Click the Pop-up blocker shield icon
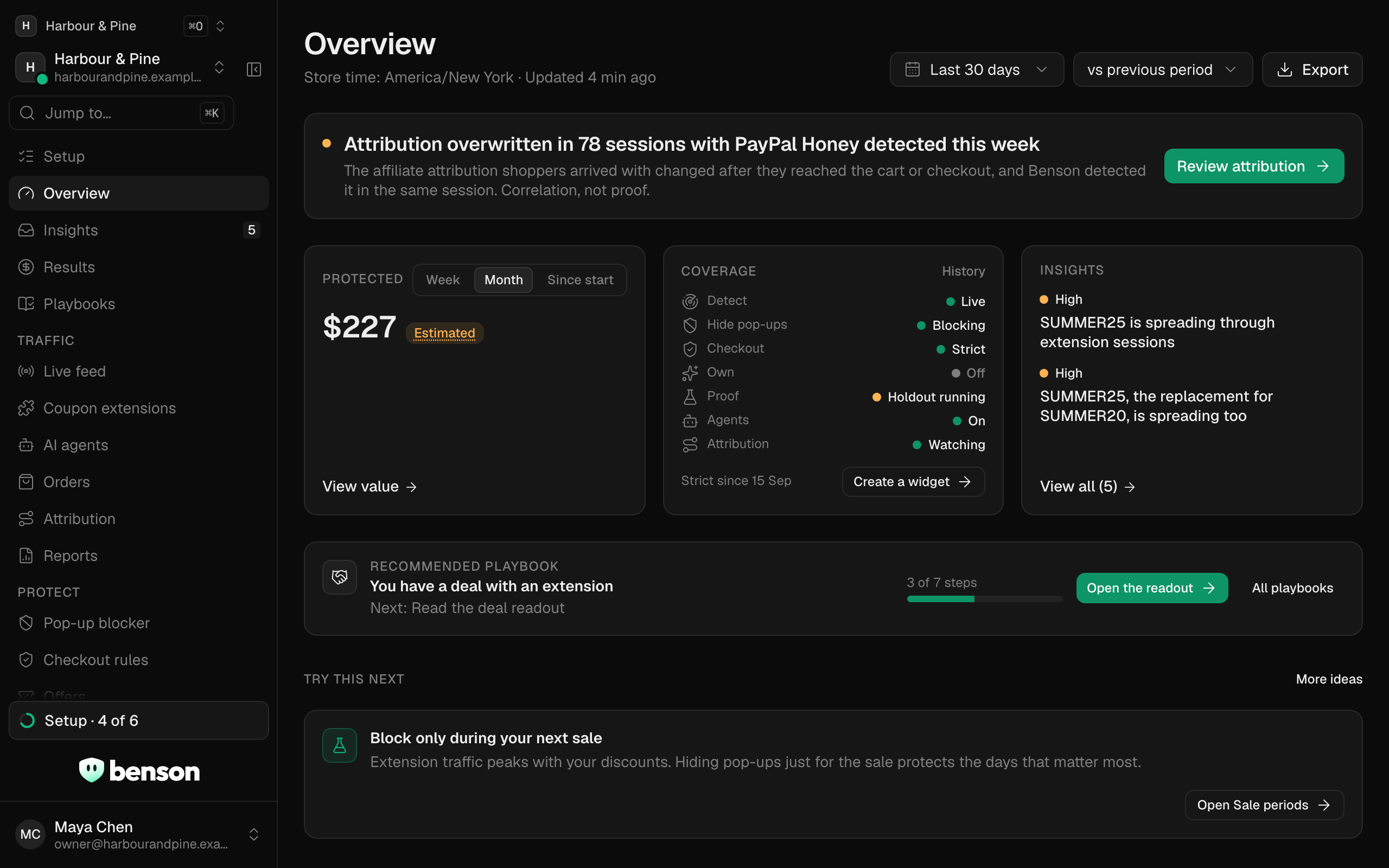Screen dimensions: 1389x868 click(26, 623)
